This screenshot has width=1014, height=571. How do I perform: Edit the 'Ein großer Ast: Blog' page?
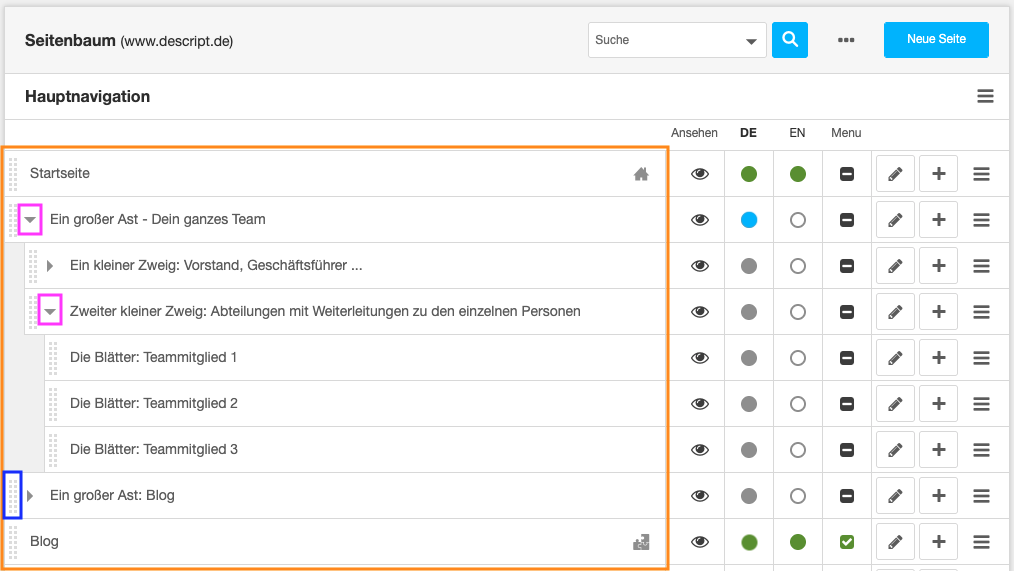(x=895, y=496)
